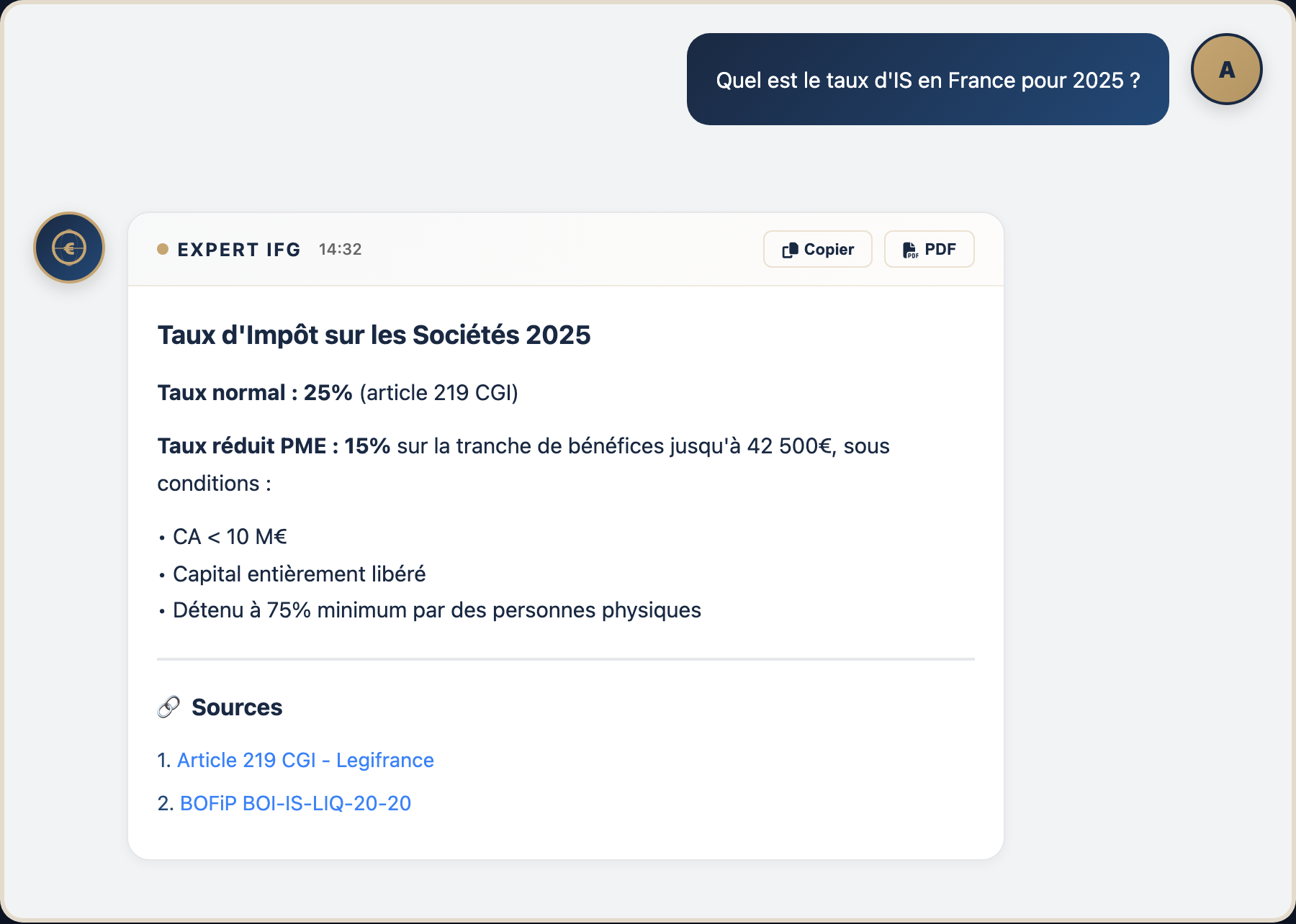Open the Article 219 CGI - Legifrance link
The width and height of the screenshot is (1296, 924).
tap(305, 760)
